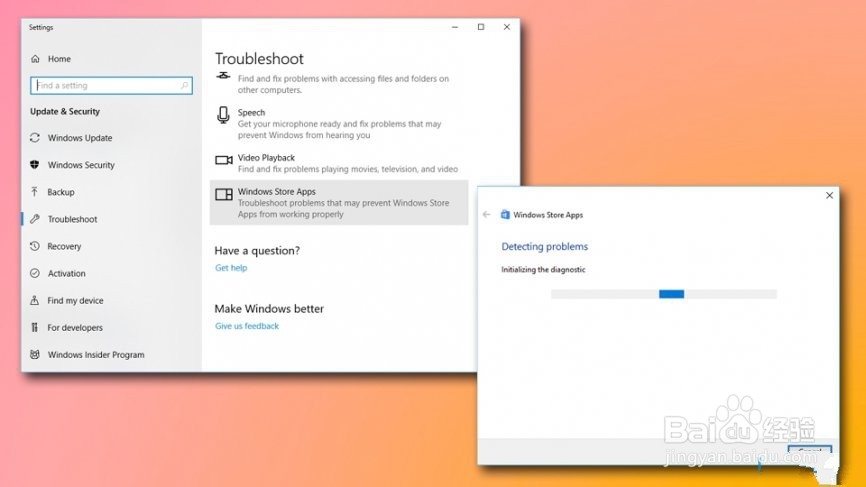Click the Shared Folders network icon
The image size is (866, 487).
click(x=223, y=76)
